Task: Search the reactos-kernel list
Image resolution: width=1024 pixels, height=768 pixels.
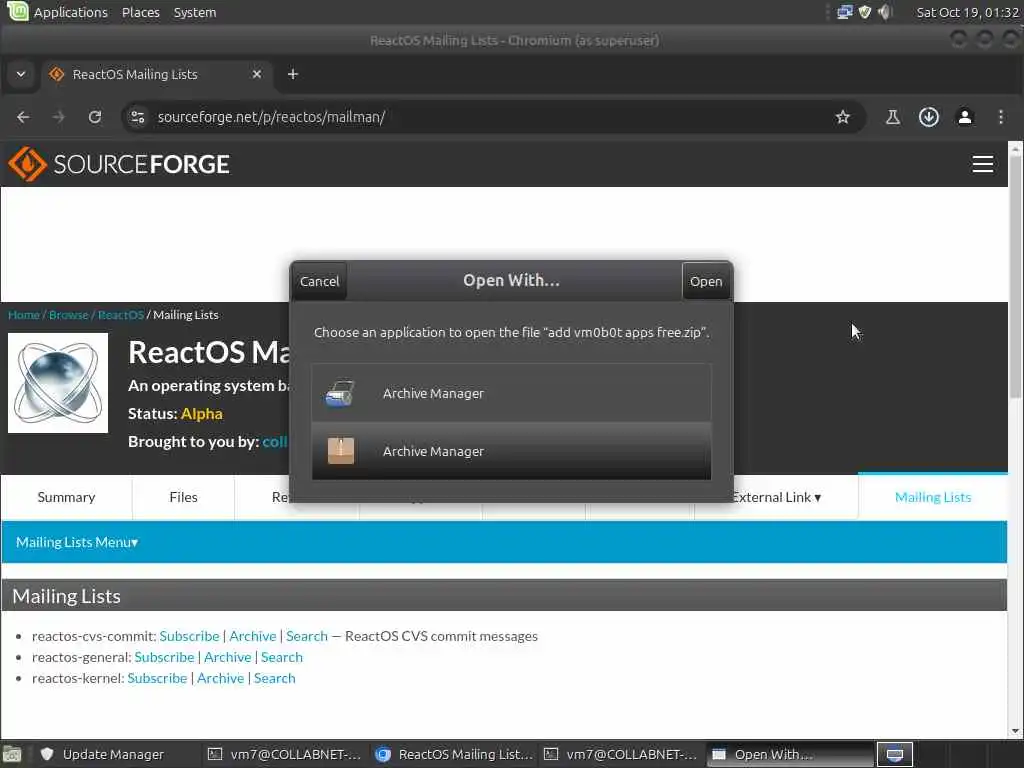Action: (275, 678)
